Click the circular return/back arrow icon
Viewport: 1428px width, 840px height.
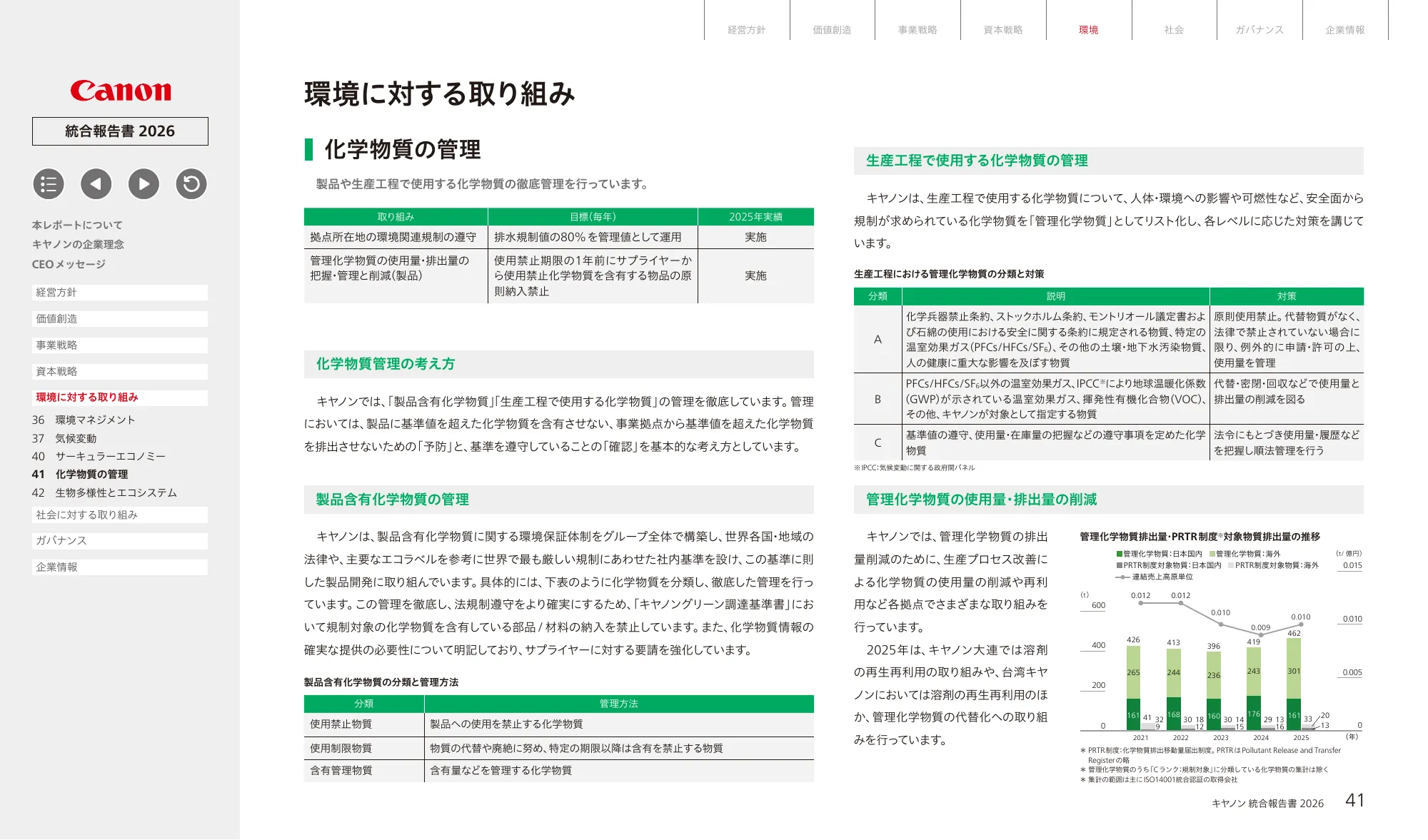click(191, 184)
